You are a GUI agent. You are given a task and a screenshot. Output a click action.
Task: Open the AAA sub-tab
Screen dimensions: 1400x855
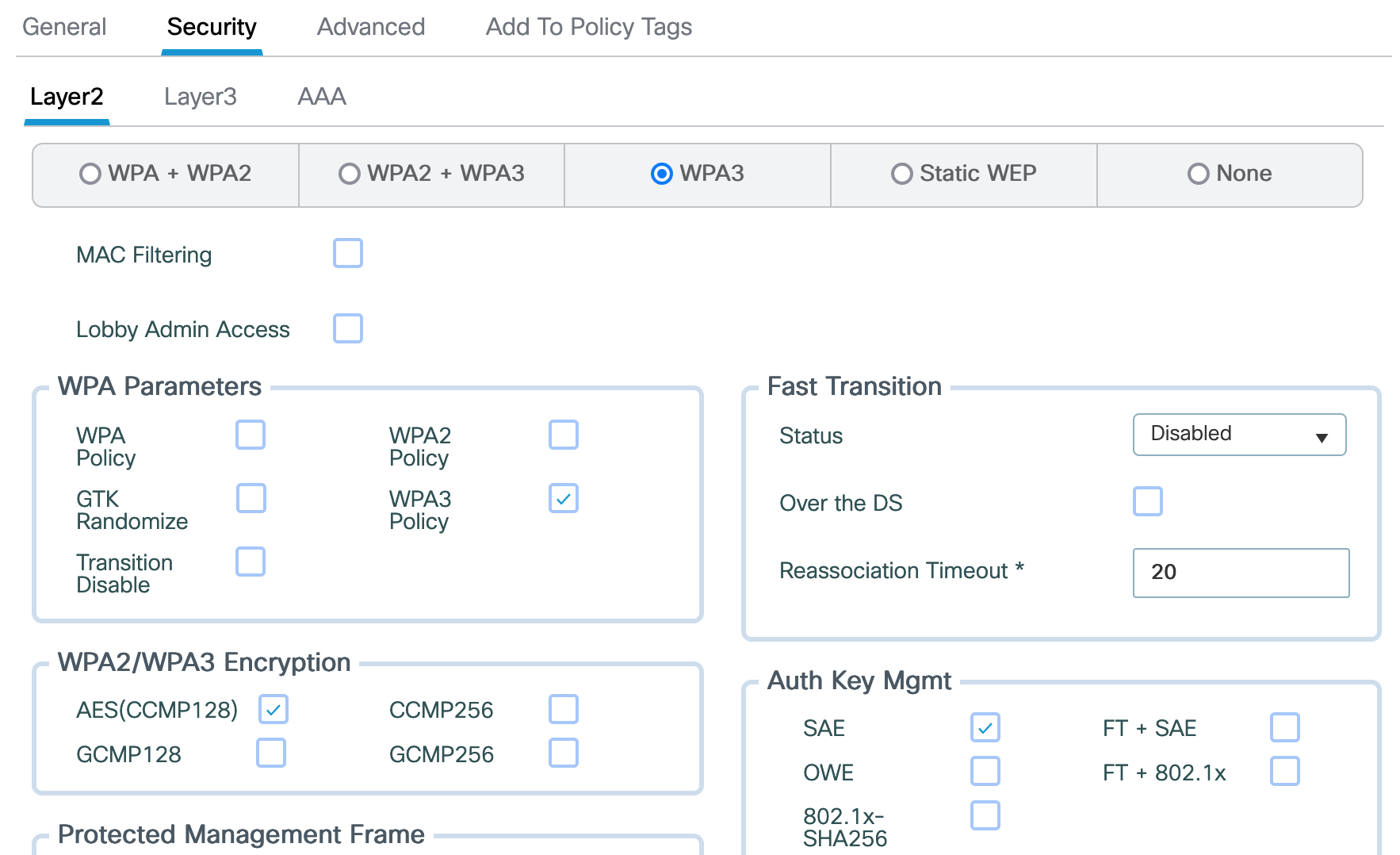pyautogui.click(x=321, y=97)
